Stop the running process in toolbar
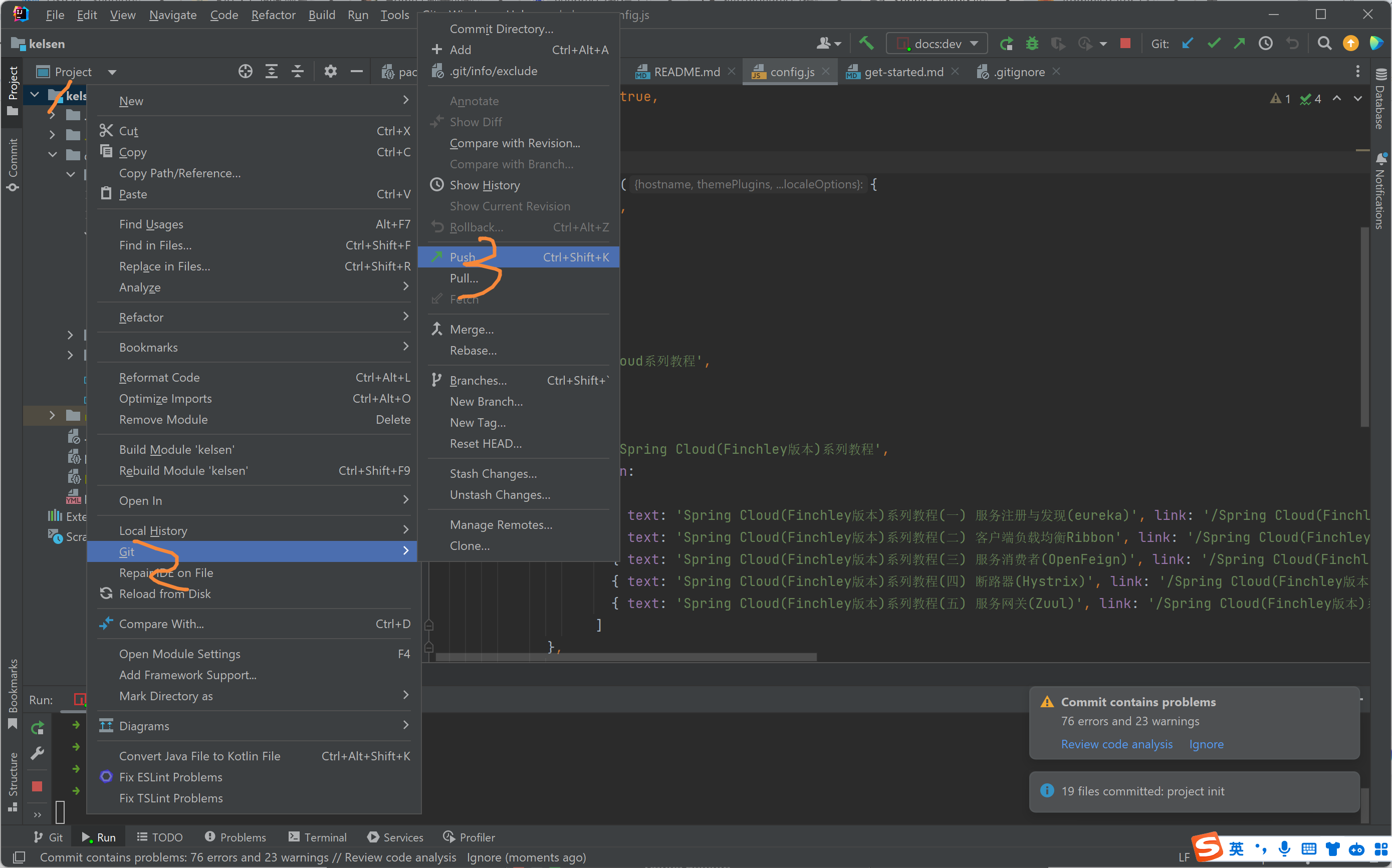The height and width of the screenshot is (868, 1392). 1125,44
